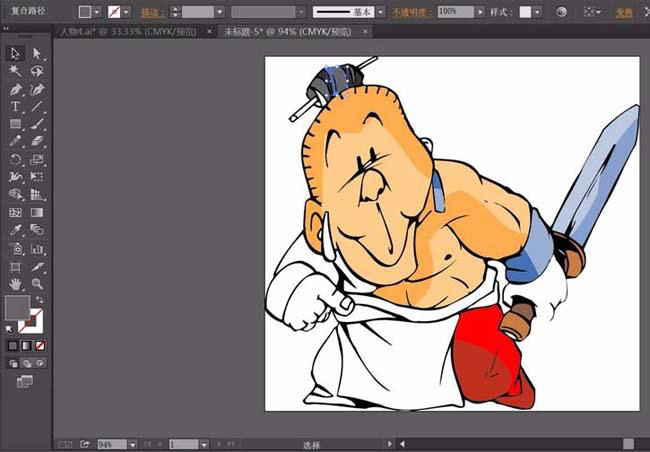The height and width of the screenshot is (452, 650).
Task: Click the Recolor Artwork icon
Action: click(562, 12)
